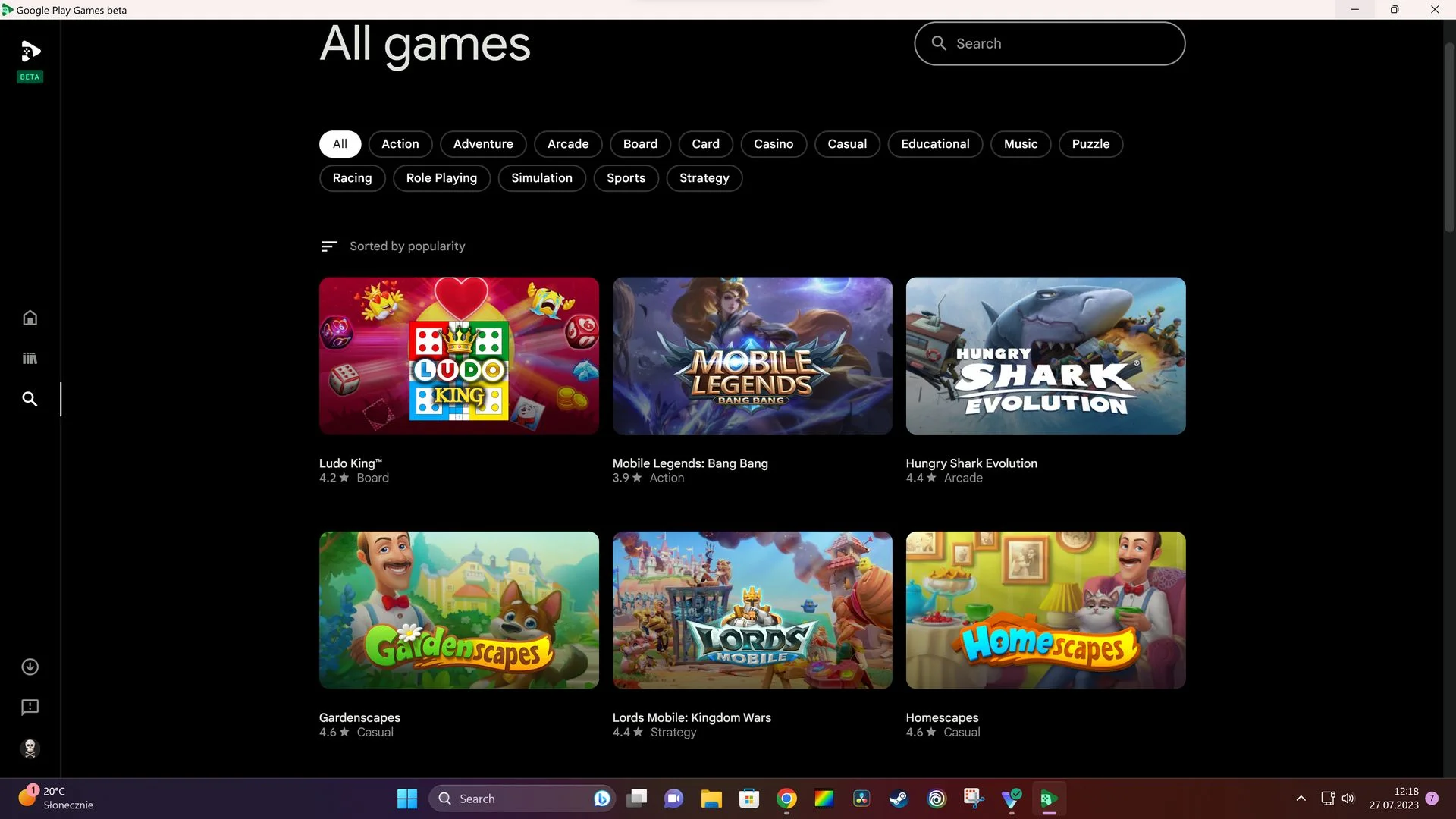
Task: Open the DaVinci Resolve taskbar icon
Action: [861, 799]
